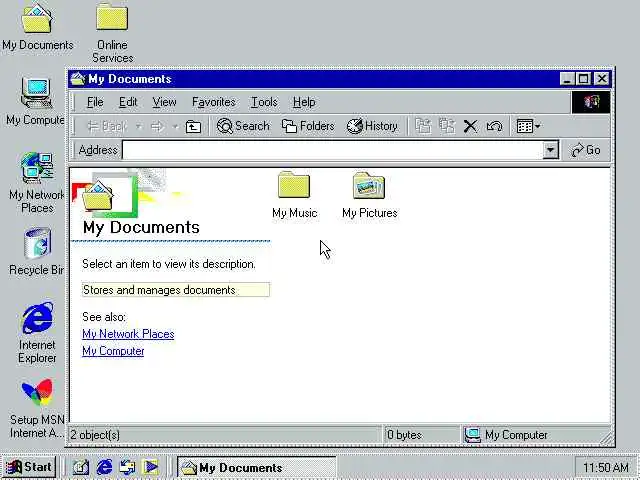
Task: Open the Search pane
Action: [x=243, y=126]
